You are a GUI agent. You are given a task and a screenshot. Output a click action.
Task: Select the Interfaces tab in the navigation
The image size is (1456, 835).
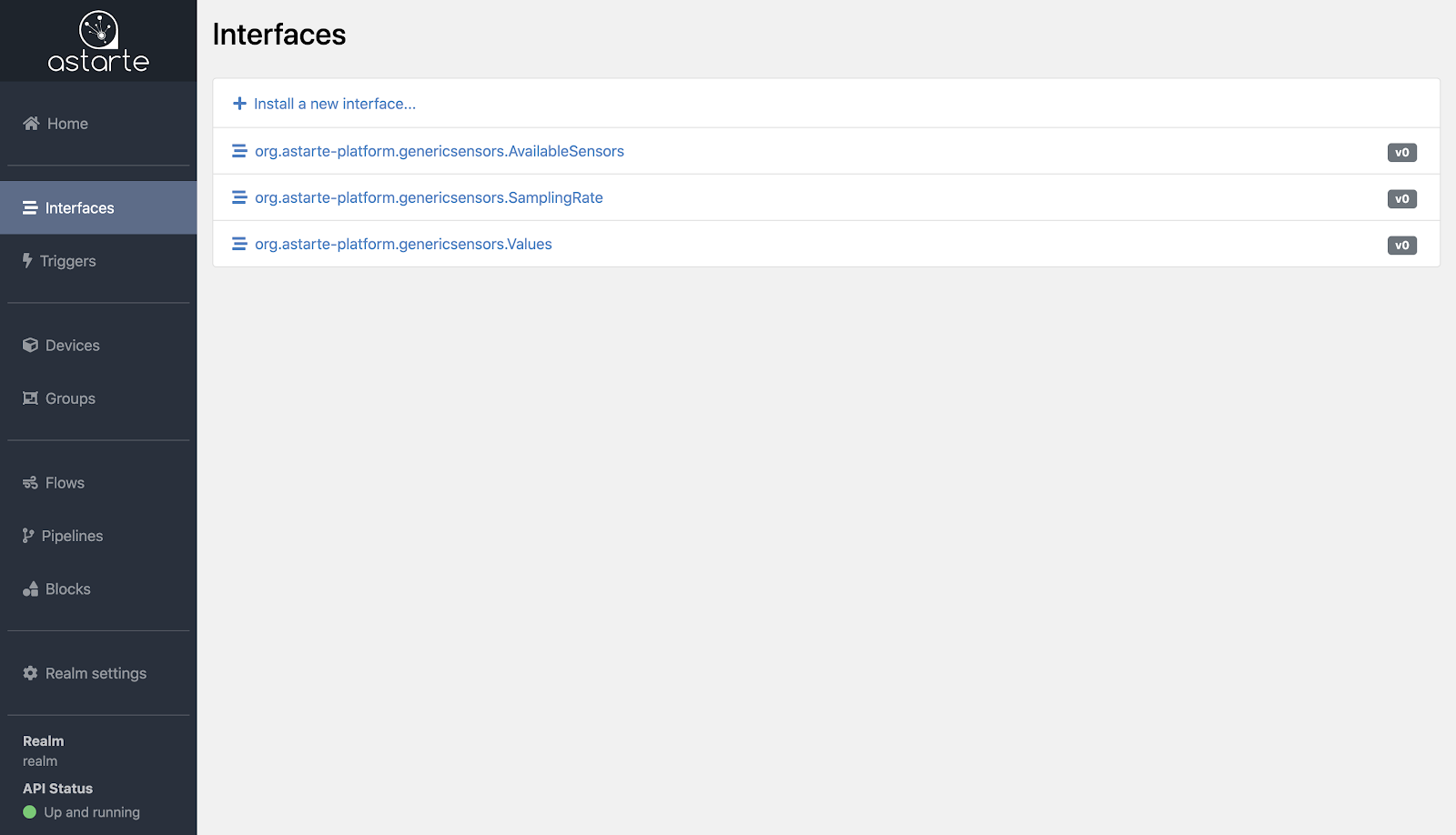(x=79, y=207)
